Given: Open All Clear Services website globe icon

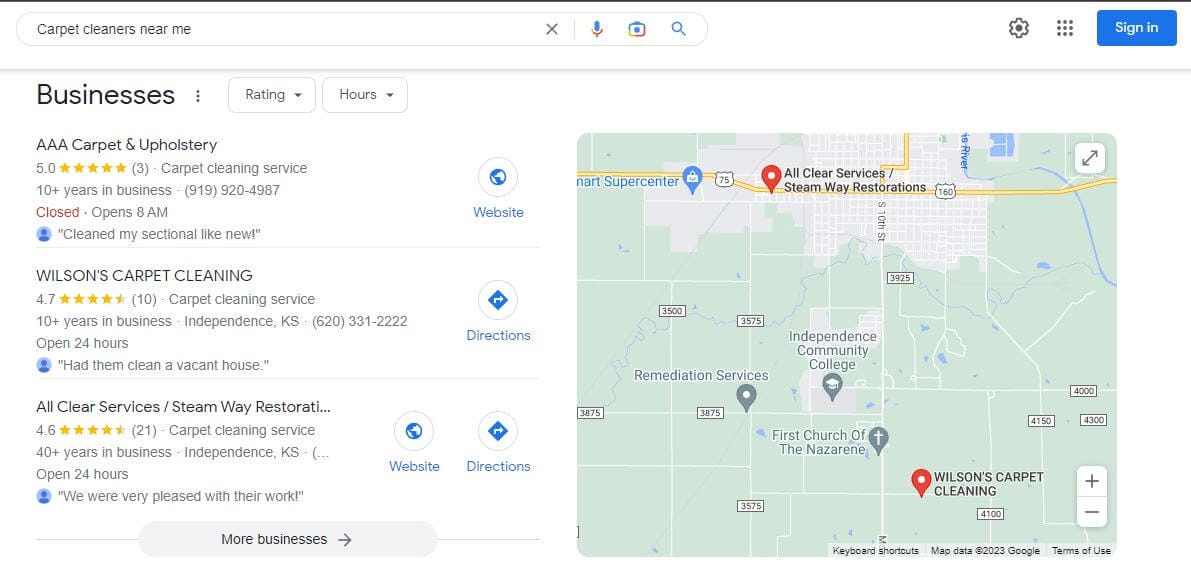Looking at the screenshot, I should click(x=414, y=432).
